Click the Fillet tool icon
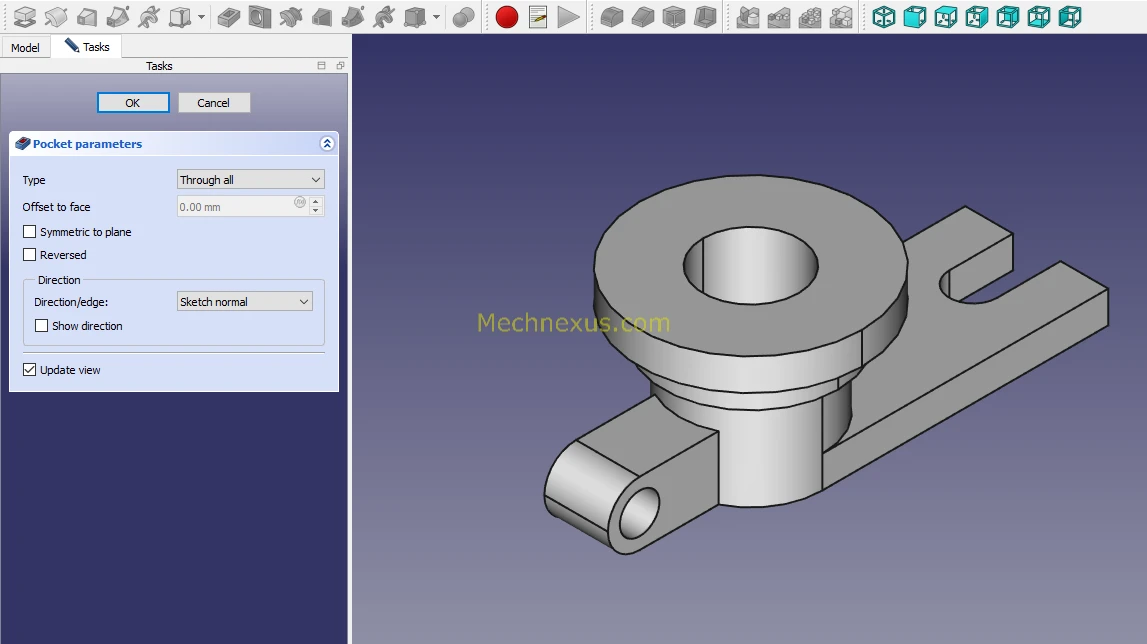Image resolution: width=1147 pixels, height=644 pixels. click(612, 17)
